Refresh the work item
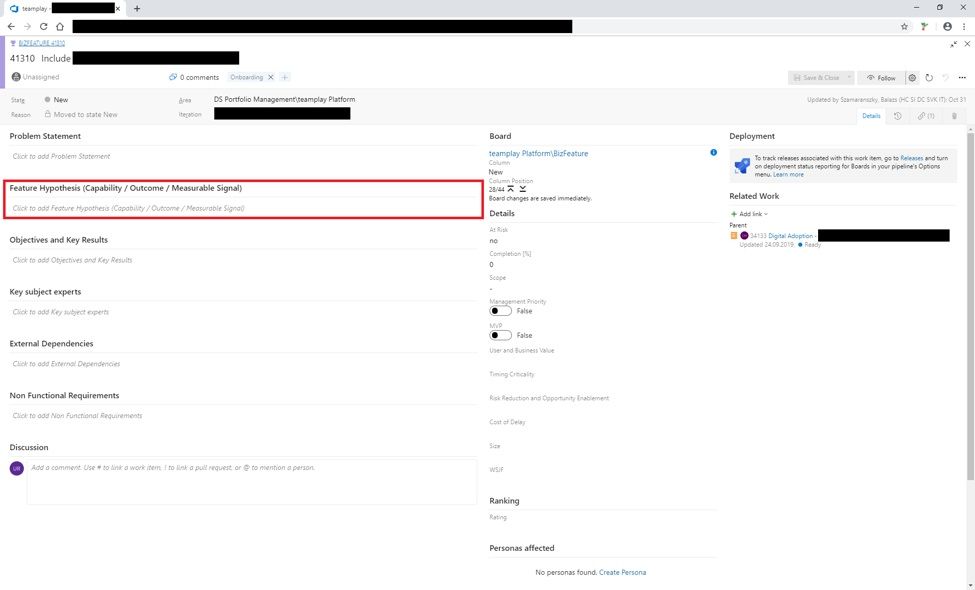This screenshot has height=590, width=975. pos(929,77)
